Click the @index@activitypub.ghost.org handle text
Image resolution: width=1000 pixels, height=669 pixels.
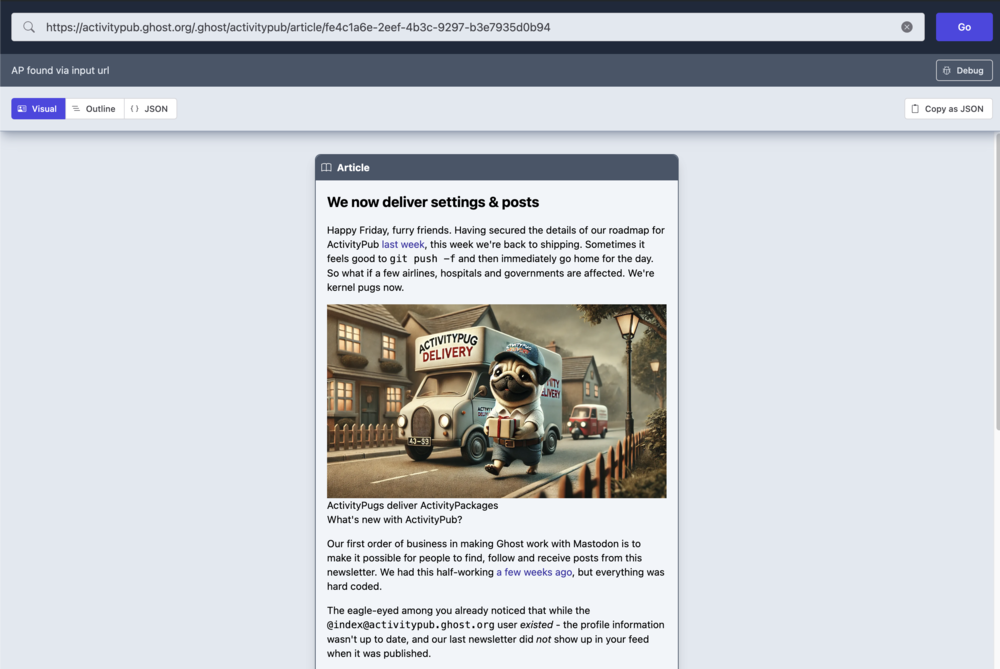point(411,625)
